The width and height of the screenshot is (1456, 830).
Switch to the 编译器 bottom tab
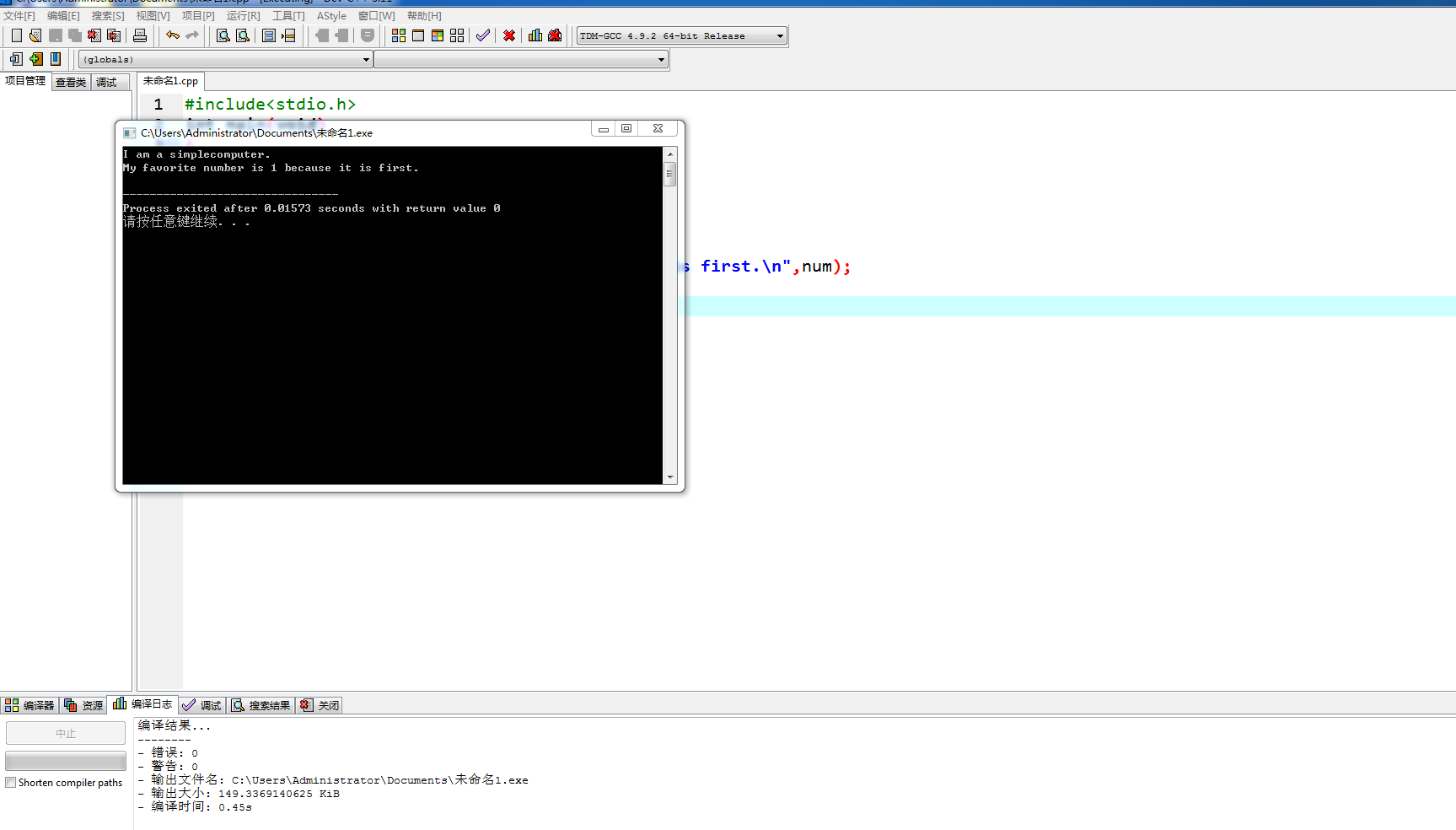[30, 705]
